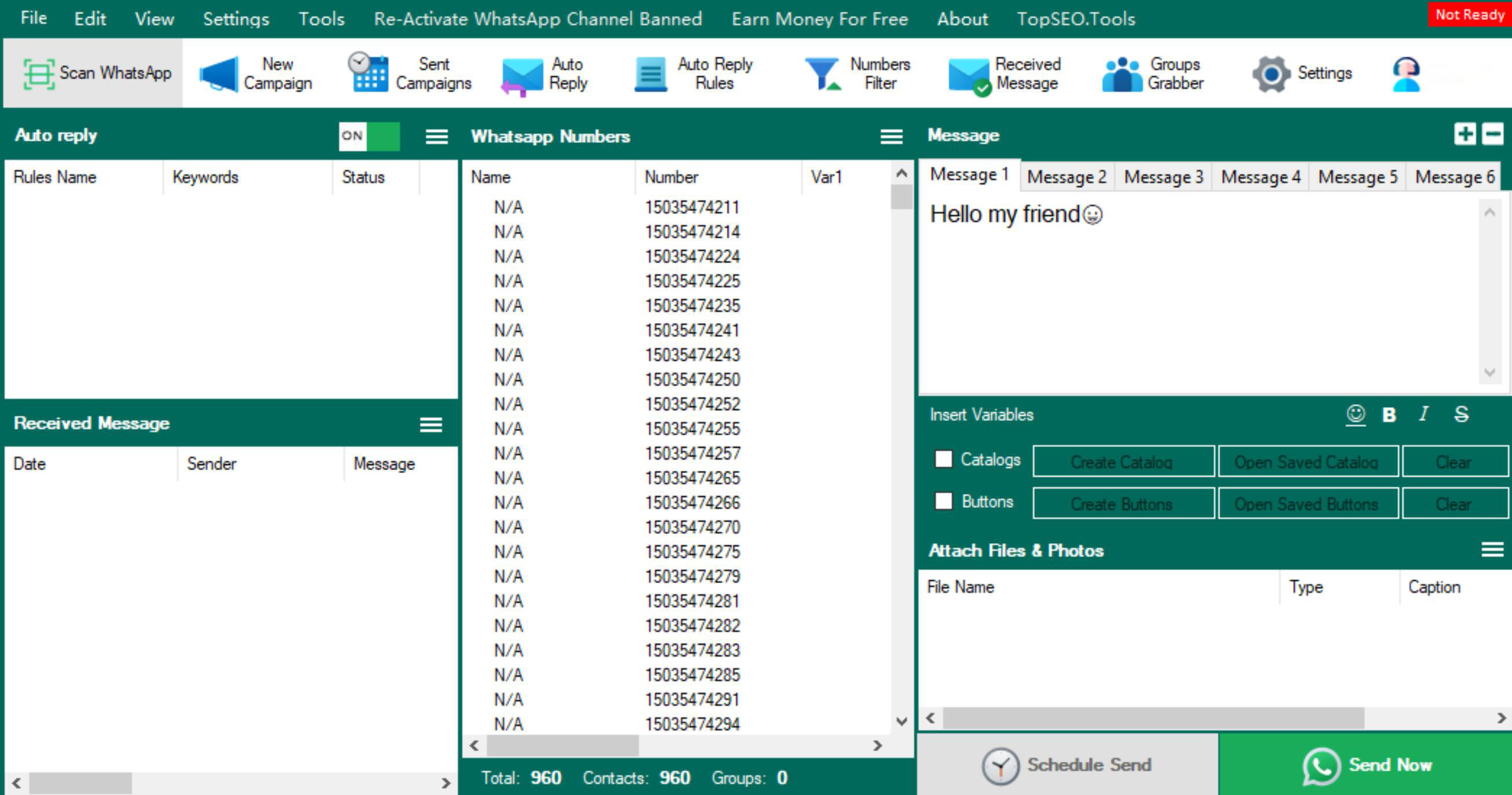Screen dimensions: 1512x795
Task: Select number row 15035474294
Action: 676,724
